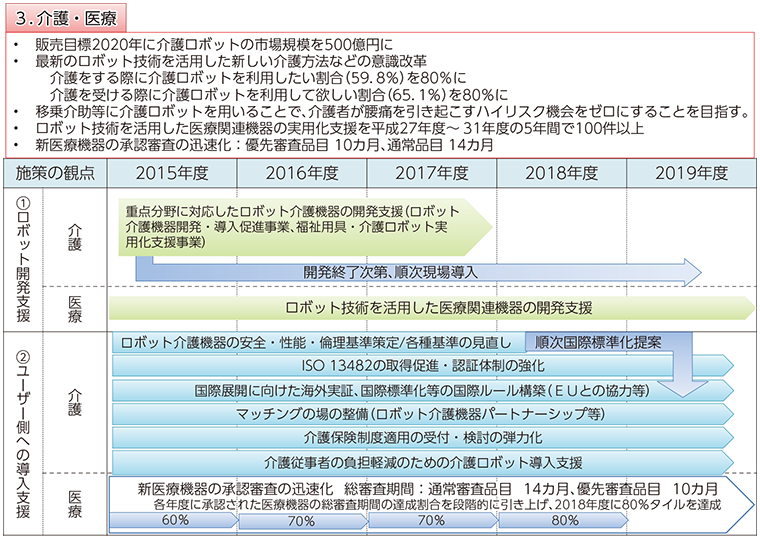The width and height of the screenshot is (760, 539).
Task: Click the '施策の観点' header cell
Action: [55, 173]
